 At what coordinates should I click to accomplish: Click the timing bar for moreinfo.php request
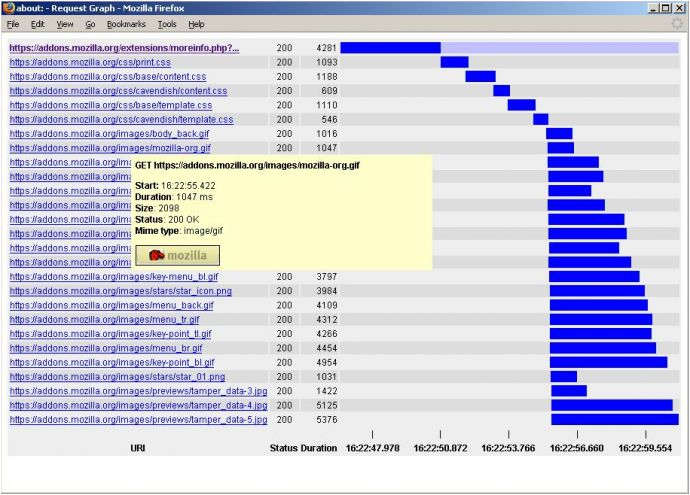[391, 48]
